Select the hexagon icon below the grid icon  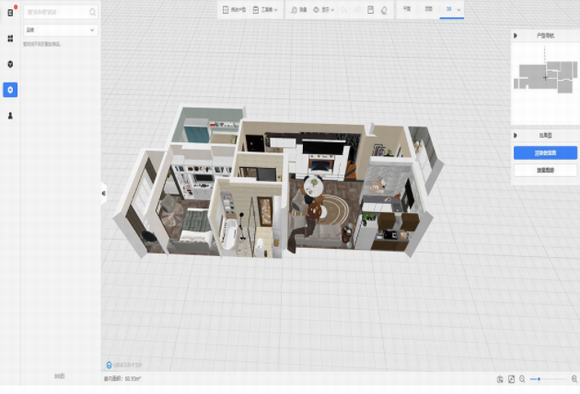point(10,64)
